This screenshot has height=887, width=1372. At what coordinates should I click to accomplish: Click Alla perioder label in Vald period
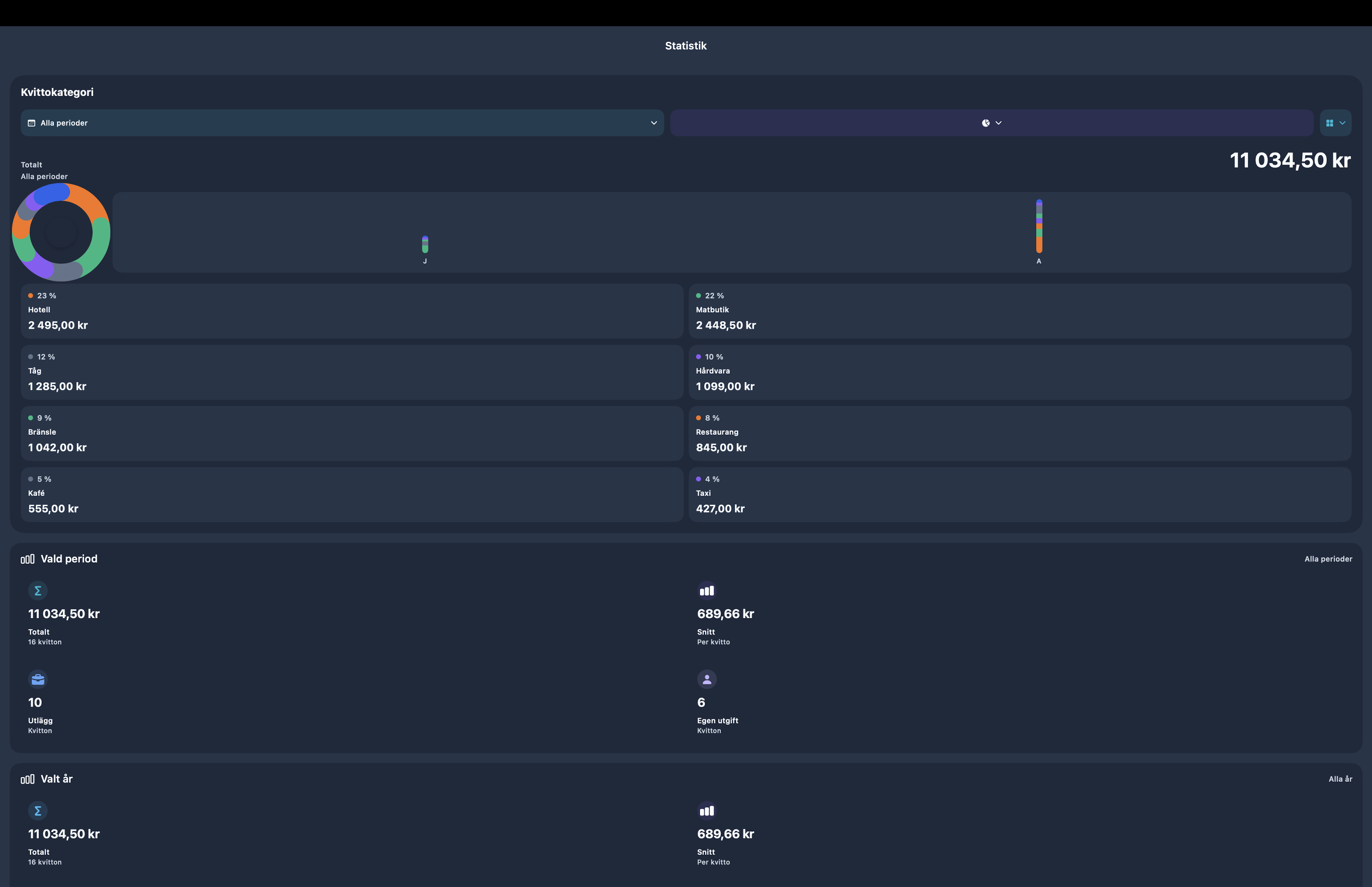pyautogui.click(x=1328, y=559)
